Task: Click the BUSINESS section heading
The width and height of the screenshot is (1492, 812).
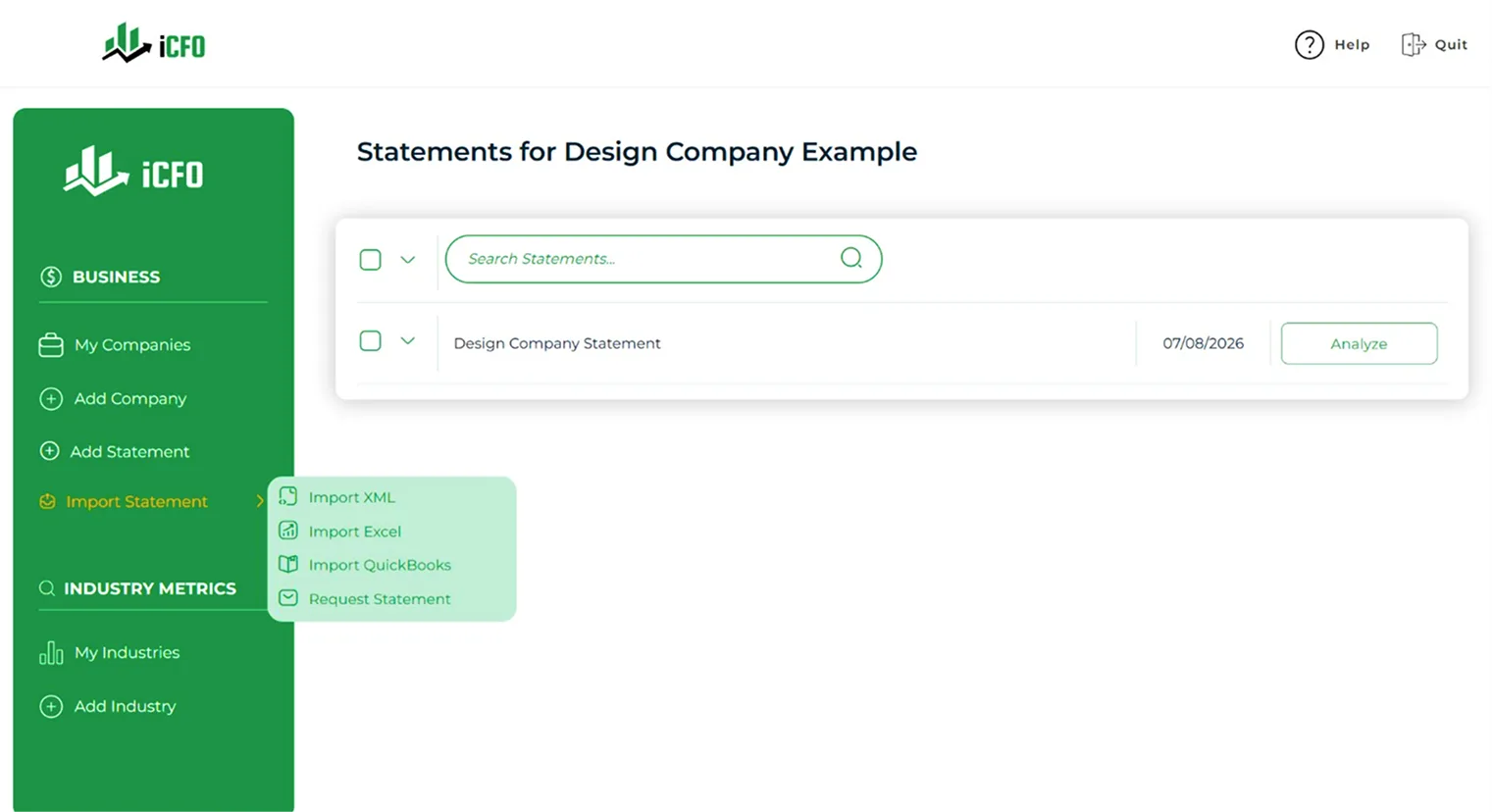Action: tap(116, 277)
